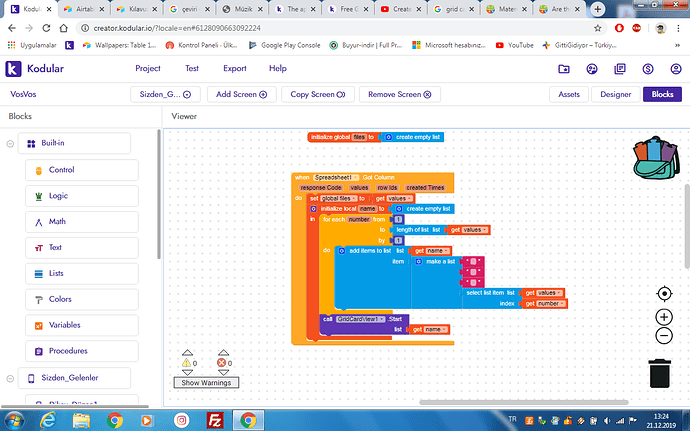Center the workspace with the target icon
The width and height of the screenshot is (690, 431).
664,293
